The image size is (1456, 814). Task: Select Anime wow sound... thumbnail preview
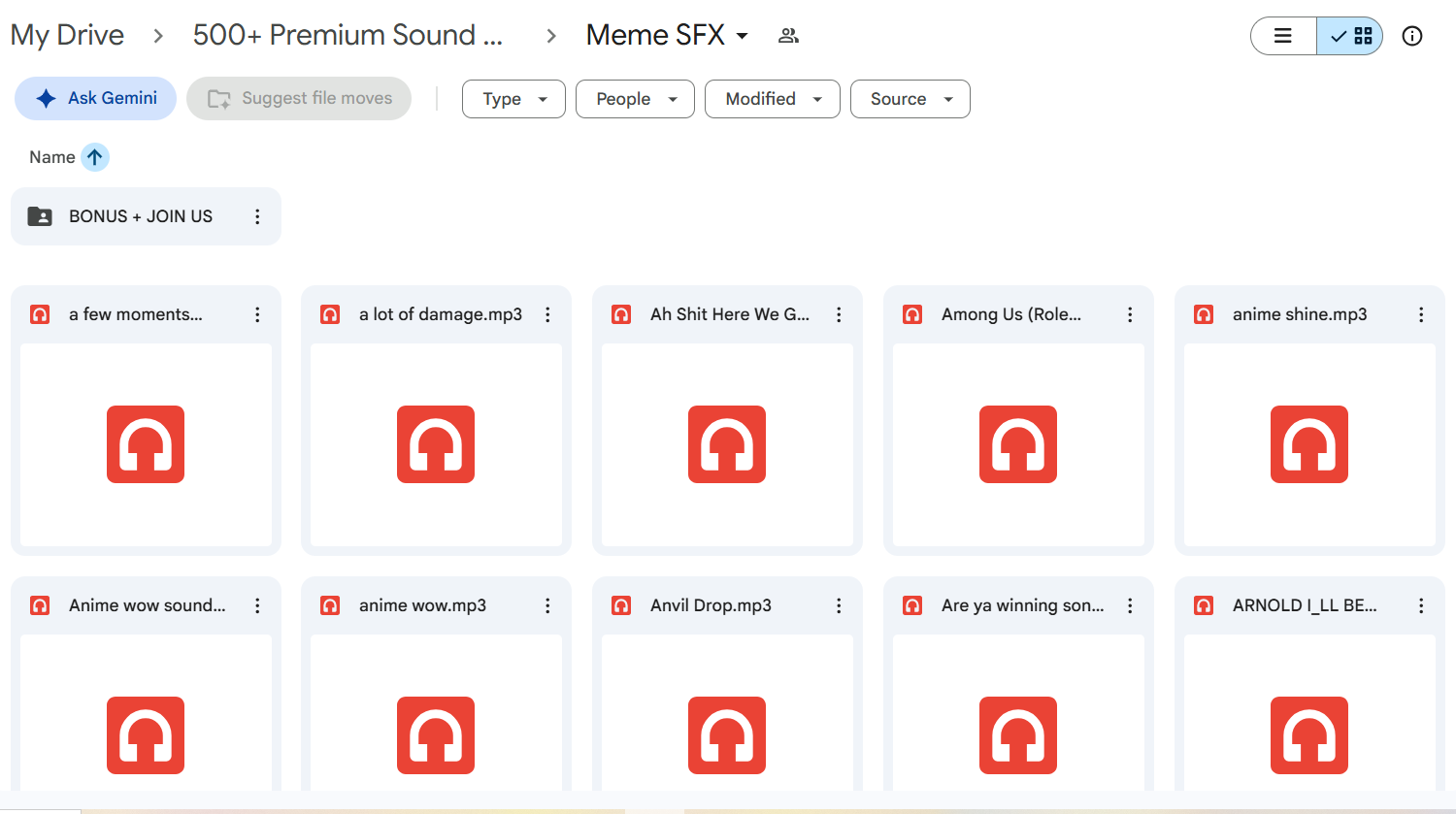tap(146, 713)
